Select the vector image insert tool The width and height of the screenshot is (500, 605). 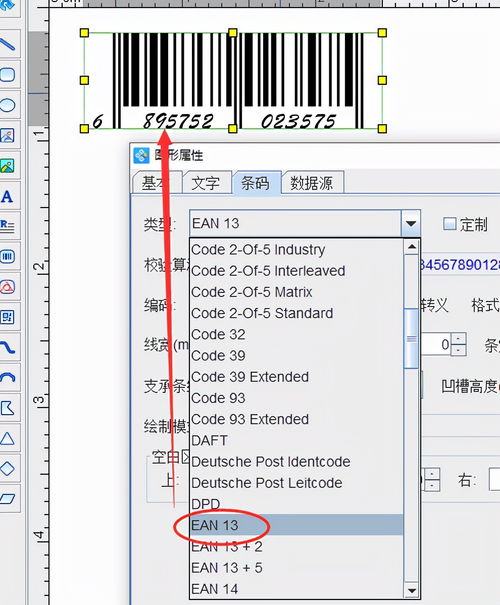pyautogui.click(x=8, y=135)
